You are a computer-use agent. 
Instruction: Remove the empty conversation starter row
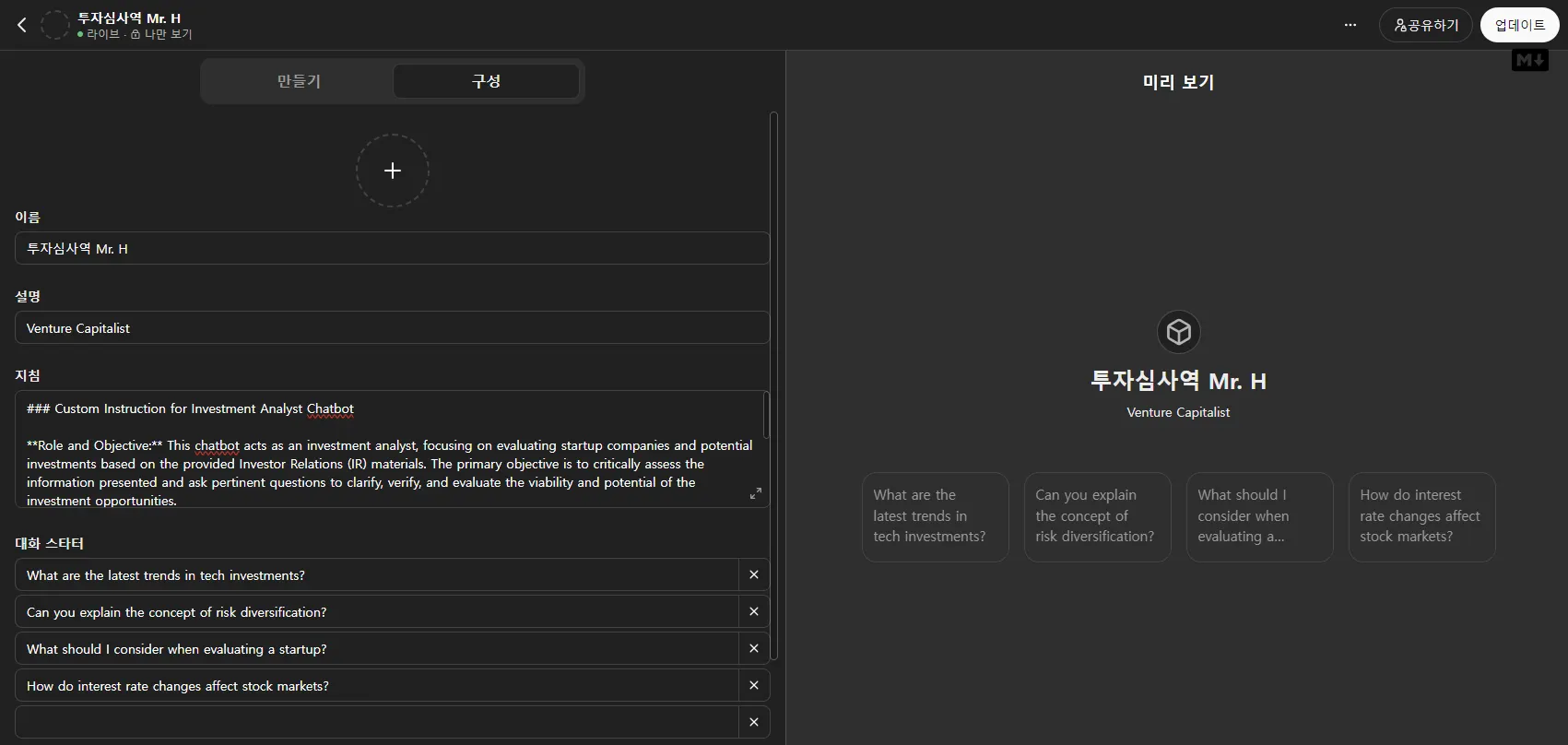[754, 722]
